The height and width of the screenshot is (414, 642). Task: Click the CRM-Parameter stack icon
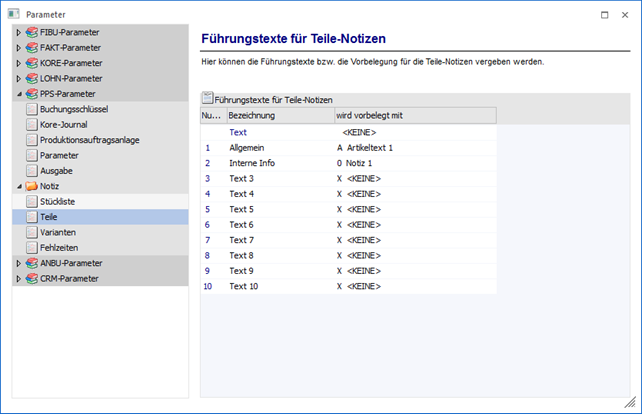pos(33,278)
